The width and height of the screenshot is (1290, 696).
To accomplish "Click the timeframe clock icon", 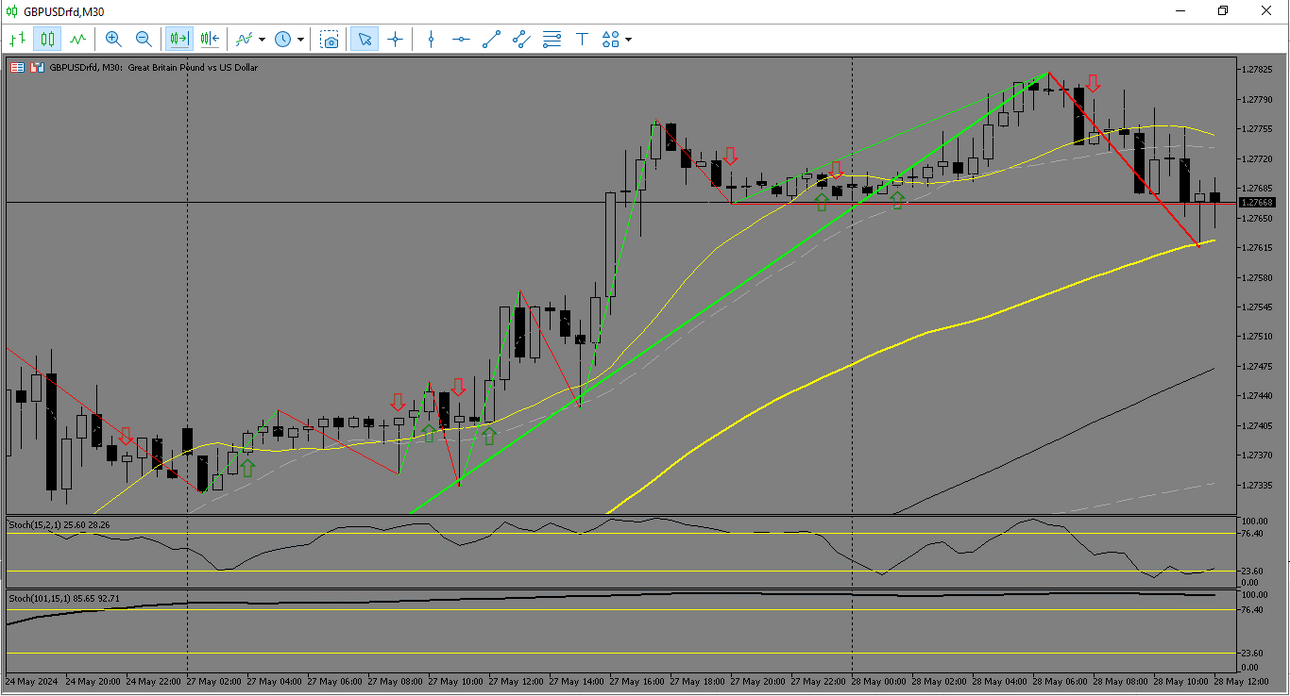I will tap(283, 39).
